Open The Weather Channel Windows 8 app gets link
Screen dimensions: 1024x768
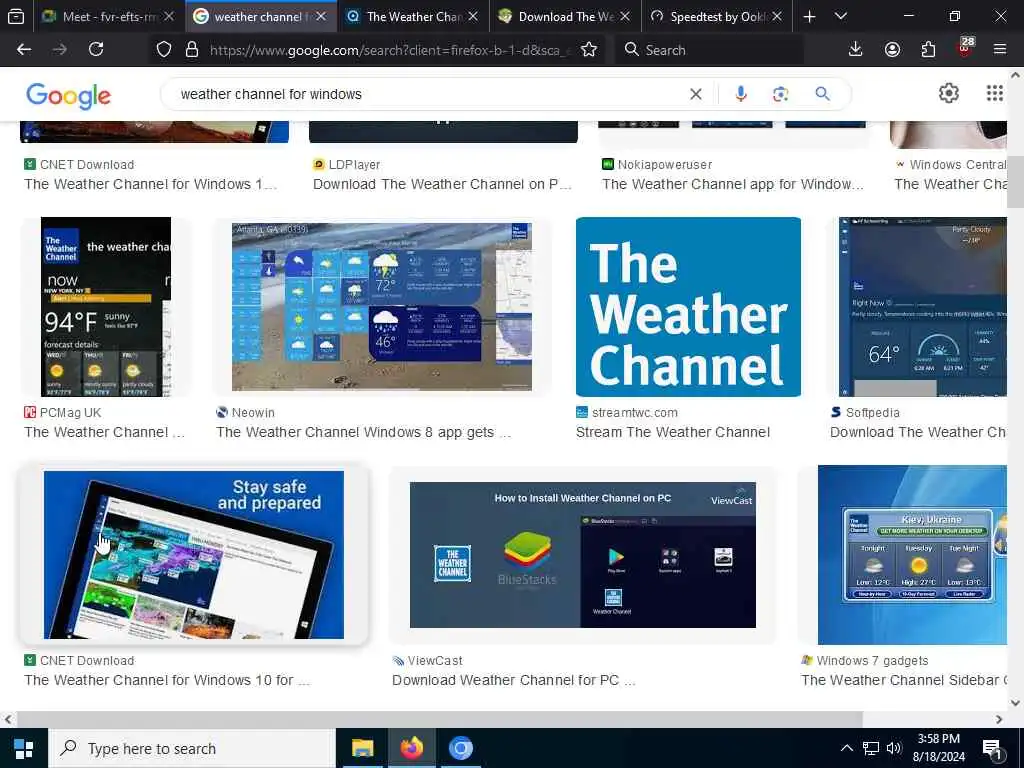pos(364,432)
